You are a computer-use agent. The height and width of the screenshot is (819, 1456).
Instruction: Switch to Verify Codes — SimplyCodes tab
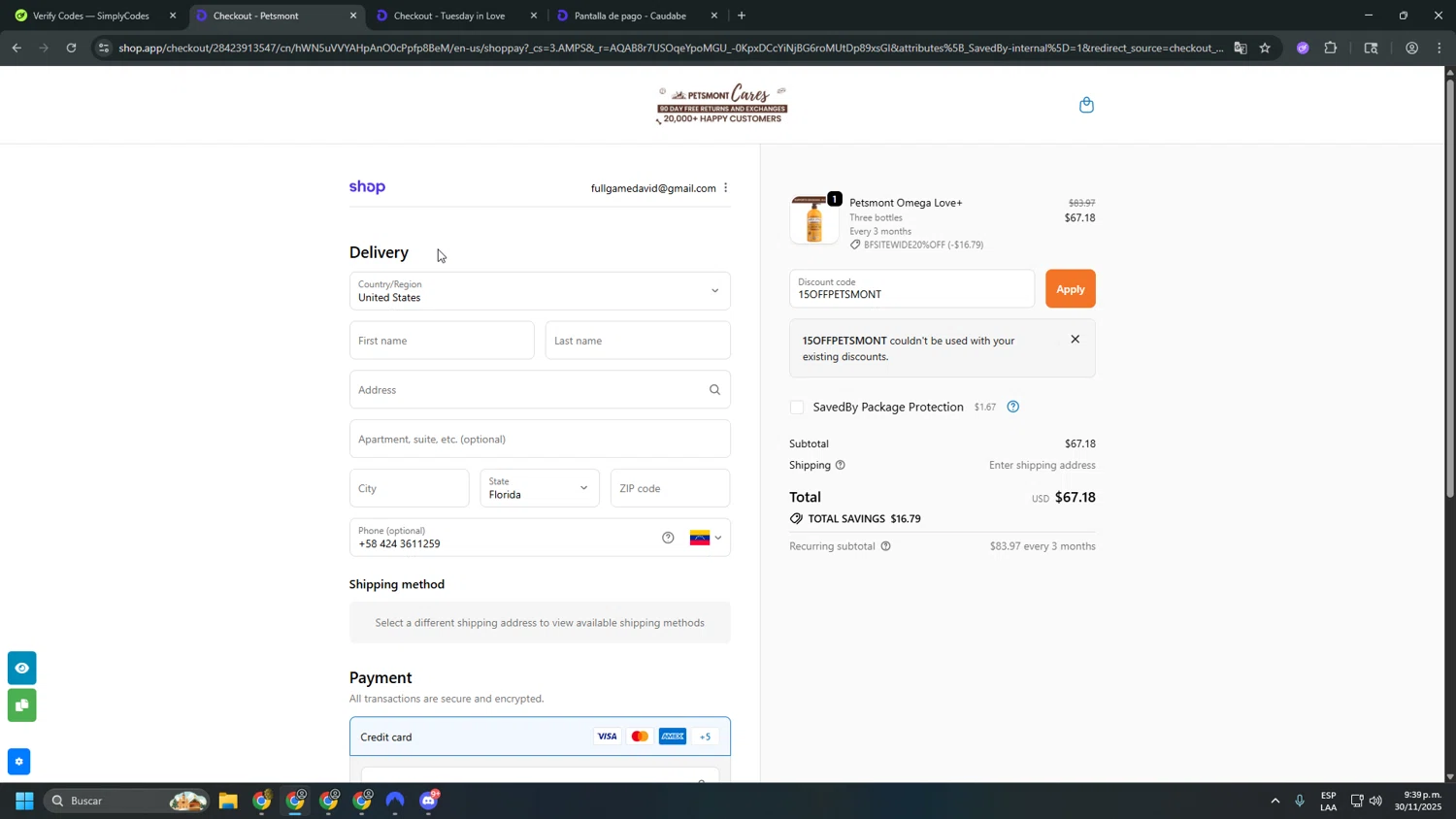(90, 16)
